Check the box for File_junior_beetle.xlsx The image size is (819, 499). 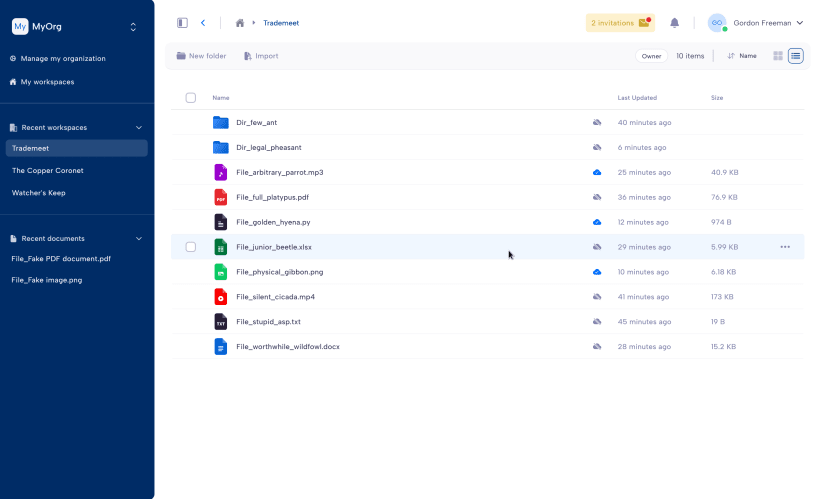click(191, 247)
